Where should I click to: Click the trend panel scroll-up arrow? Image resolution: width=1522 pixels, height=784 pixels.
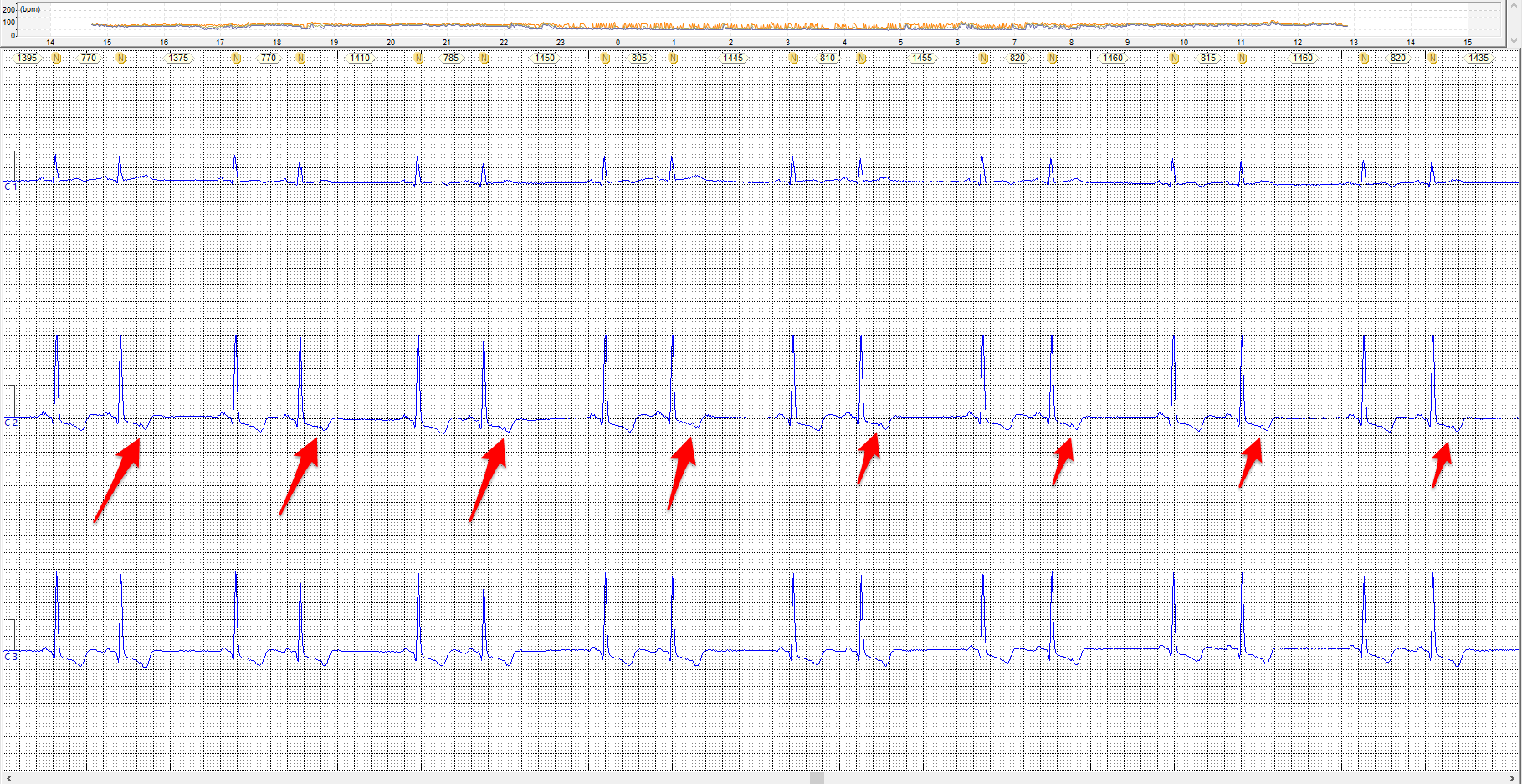point(1514,6)
